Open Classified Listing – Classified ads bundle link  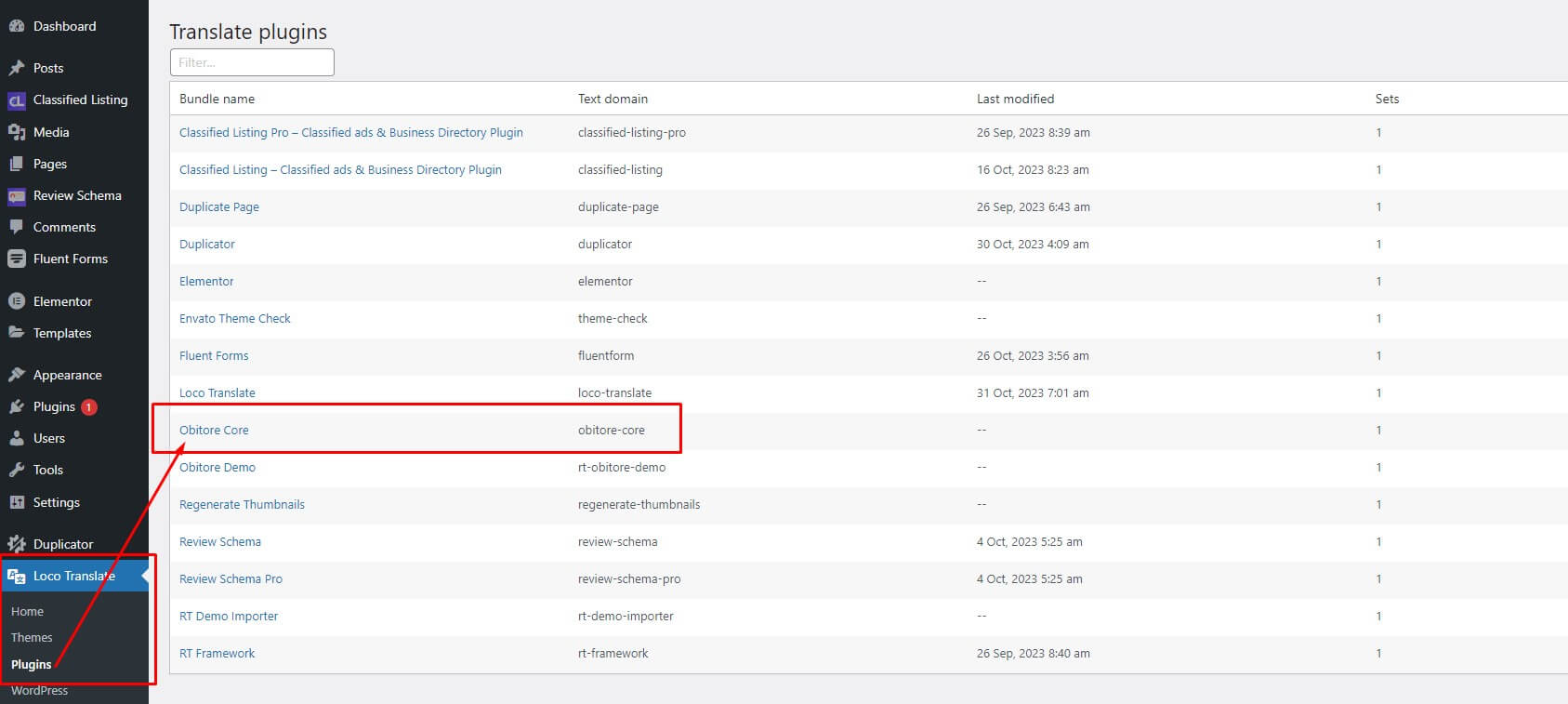coord(340,169)
